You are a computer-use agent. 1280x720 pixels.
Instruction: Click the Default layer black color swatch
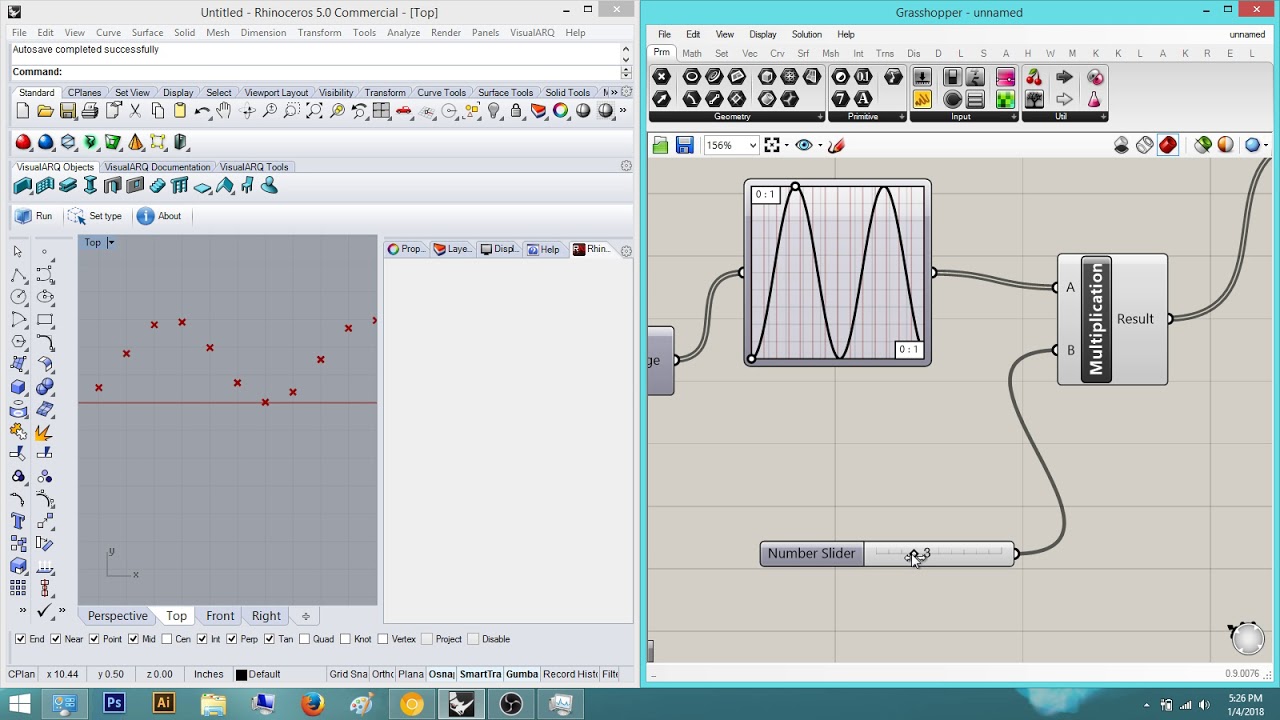click(241, 675)
